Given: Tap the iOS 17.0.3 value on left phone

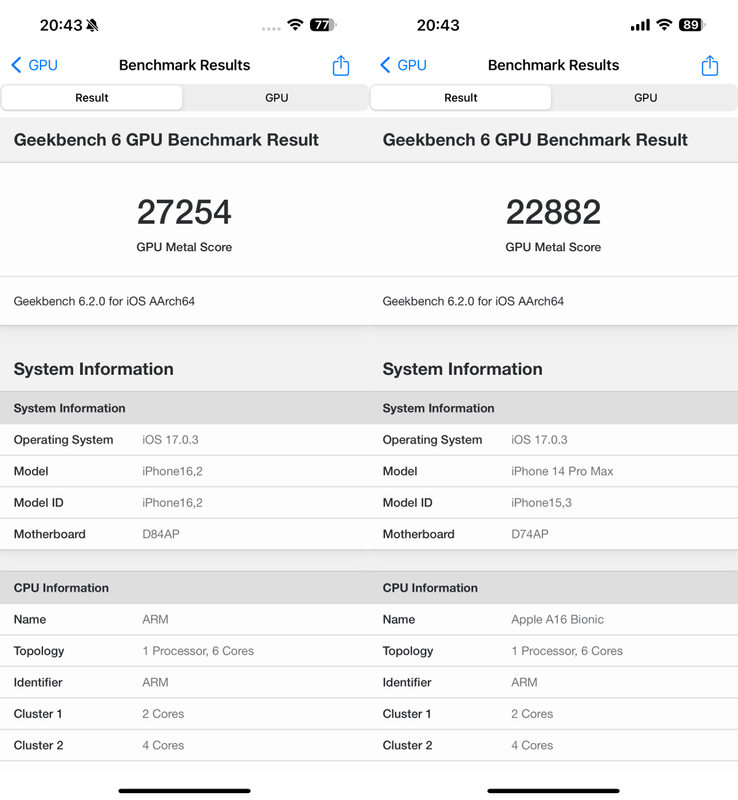Looking at the screenshot, I should point(170,439).
